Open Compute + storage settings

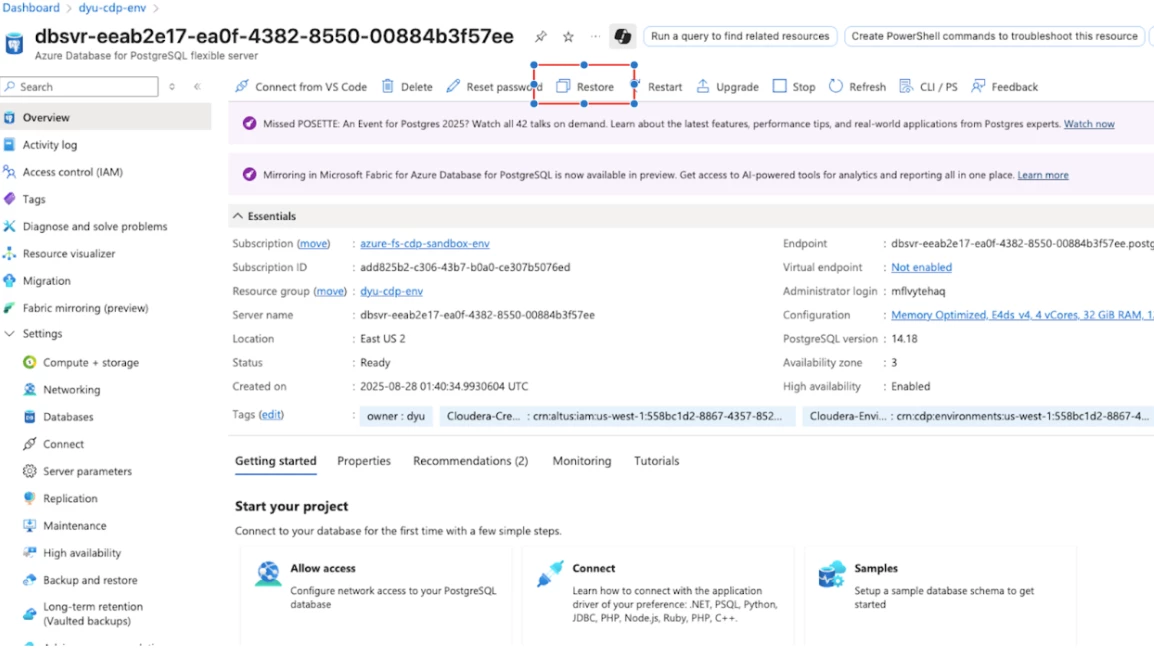tap(91, 363)
